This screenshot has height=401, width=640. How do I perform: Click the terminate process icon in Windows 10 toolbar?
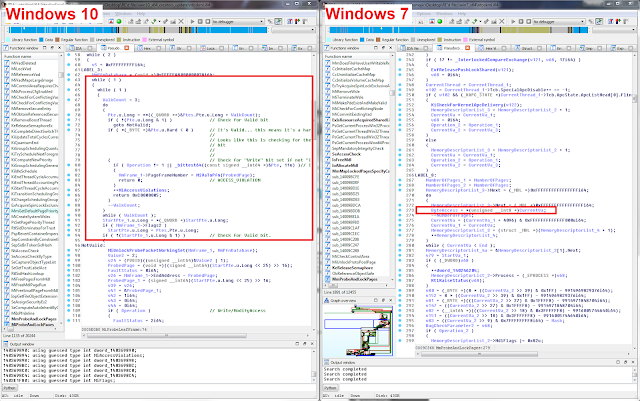(x=207, y=21)
